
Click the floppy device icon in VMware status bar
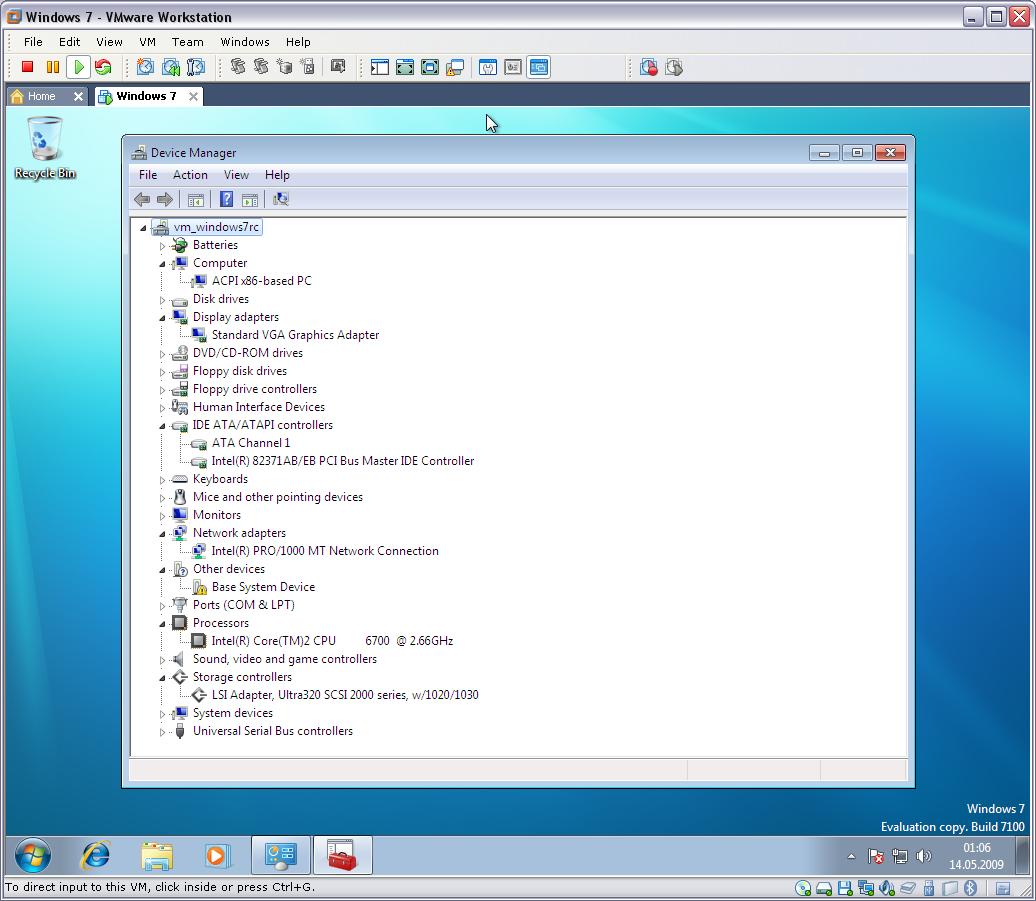point(845,888)
